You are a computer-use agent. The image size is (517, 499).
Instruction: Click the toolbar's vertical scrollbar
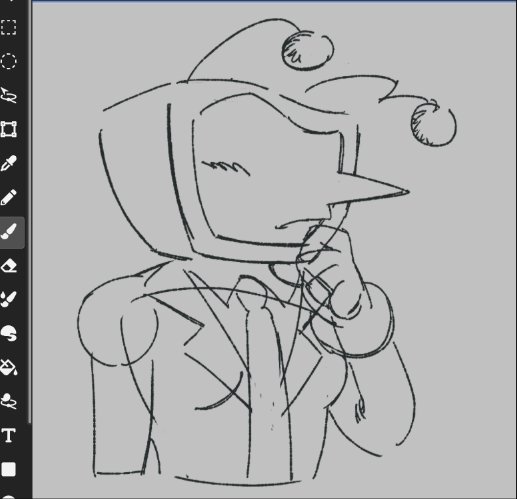tap(30, 212)
